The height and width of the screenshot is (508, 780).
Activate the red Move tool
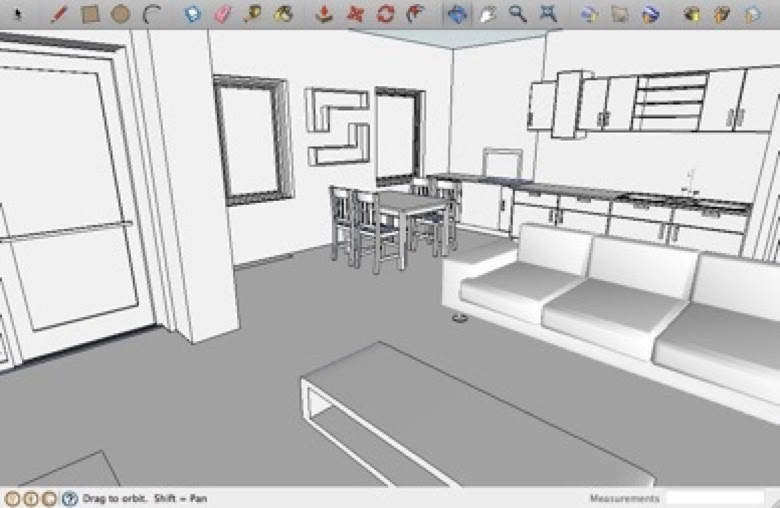[x=355, y=14]
